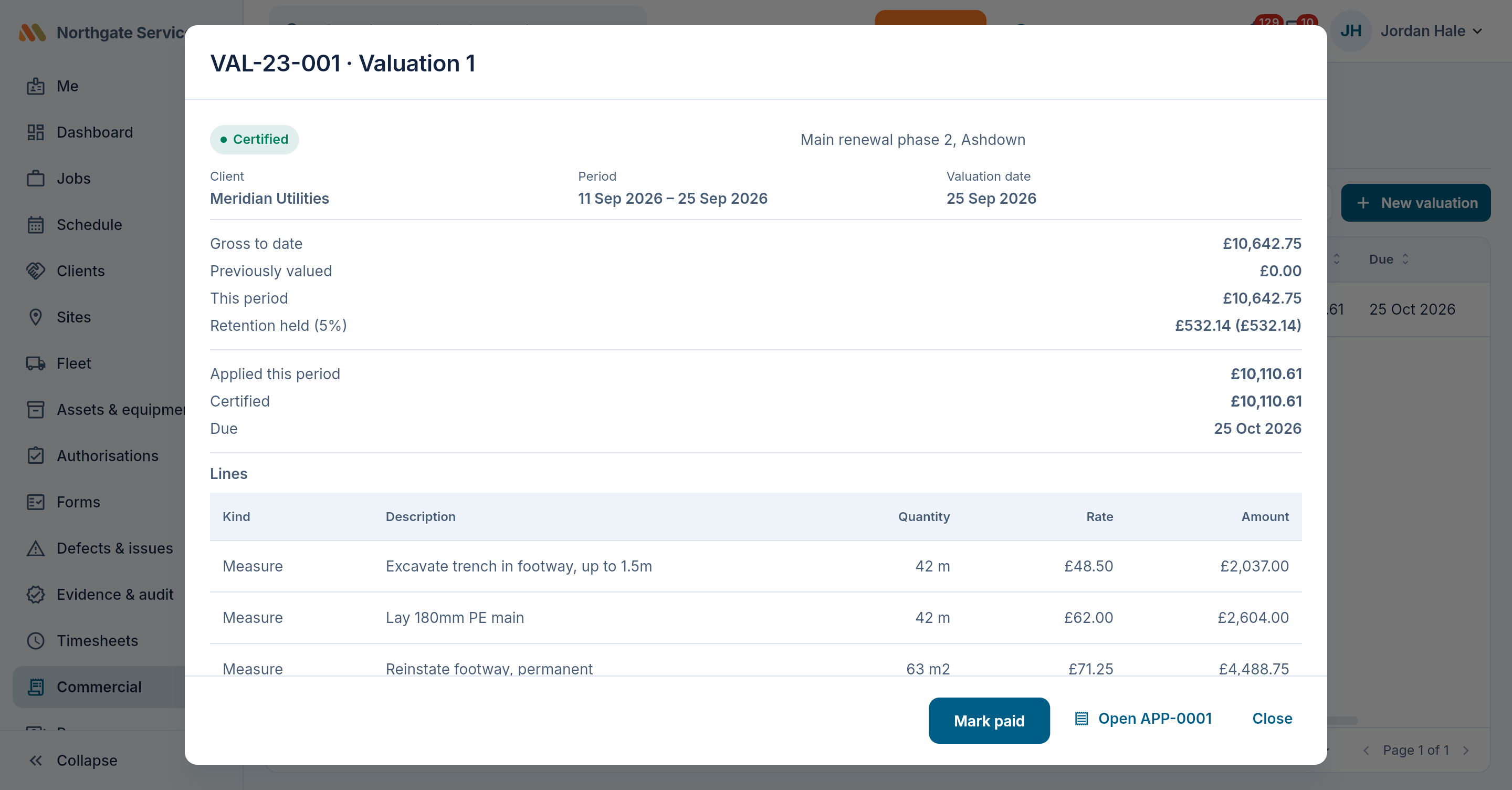Open the Assets & equipment archive icon

pos(35,409)
